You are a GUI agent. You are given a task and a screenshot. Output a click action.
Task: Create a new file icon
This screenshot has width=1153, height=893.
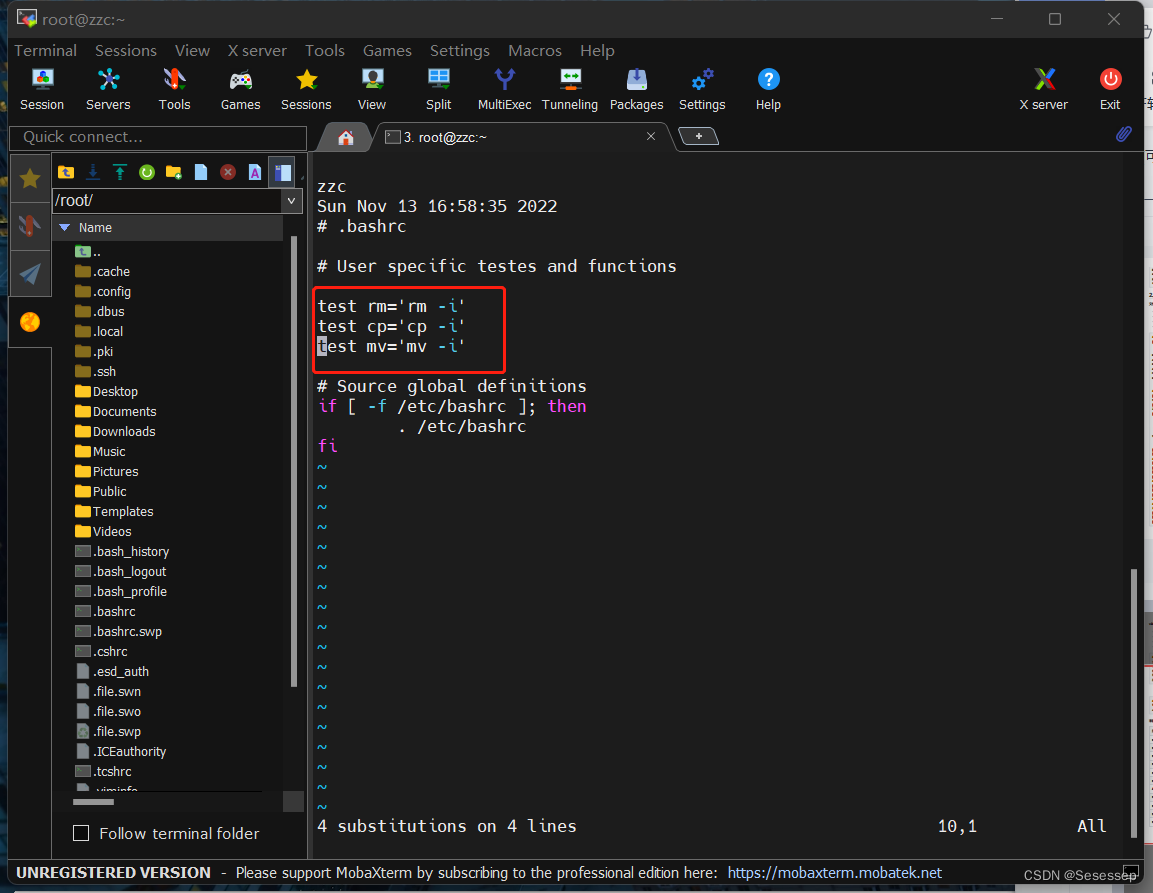(201, 172)
